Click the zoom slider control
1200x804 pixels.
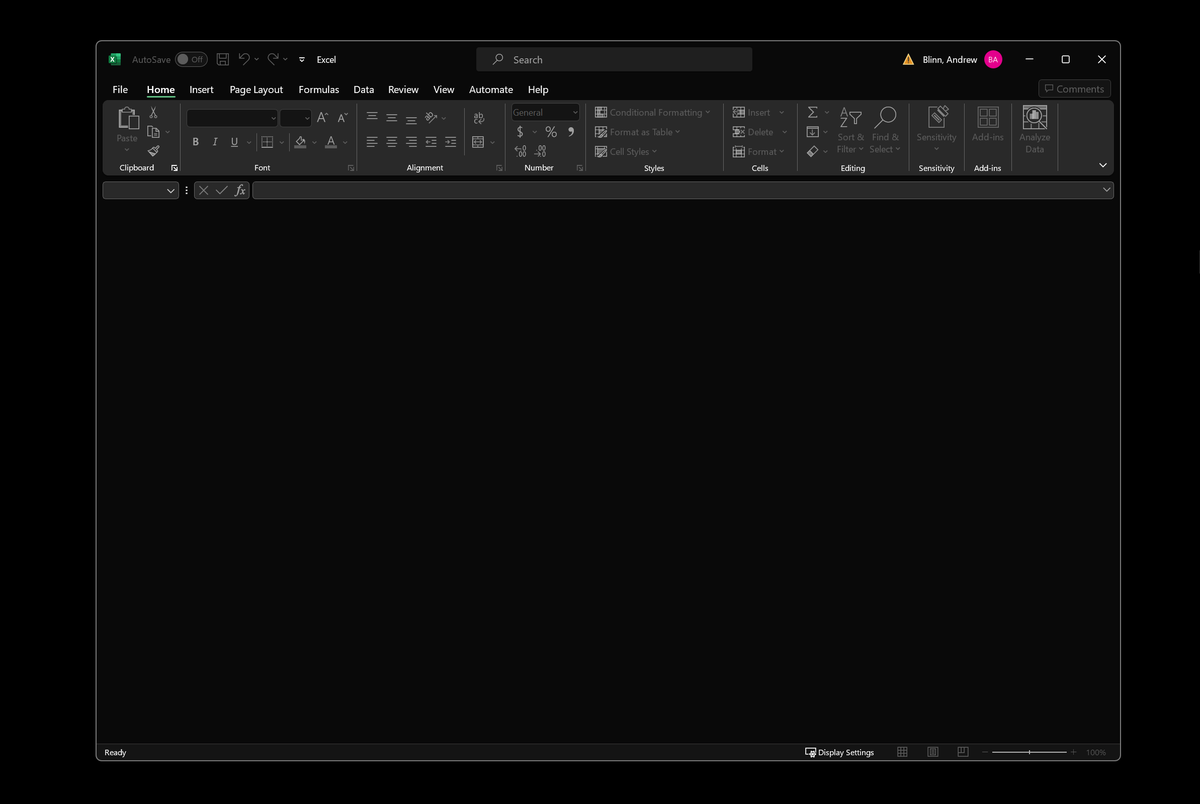[1029, 752]
